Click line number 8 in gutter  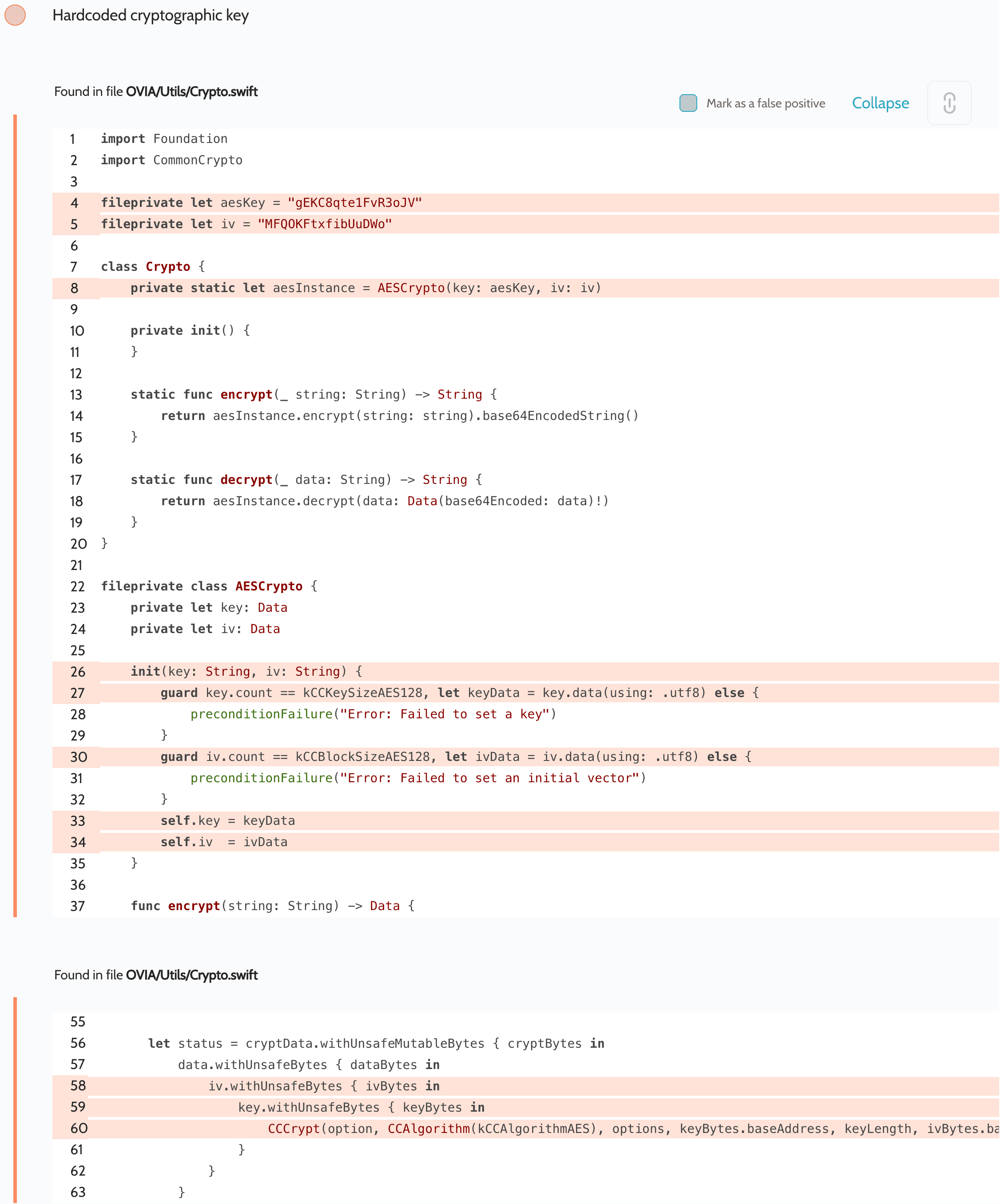(74, 289)
